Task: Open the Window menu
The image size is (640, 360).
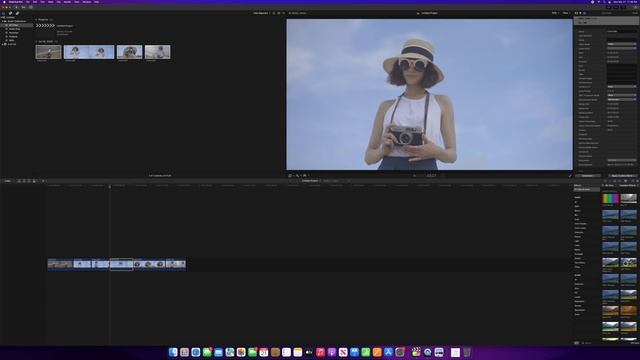Action: 87,2
